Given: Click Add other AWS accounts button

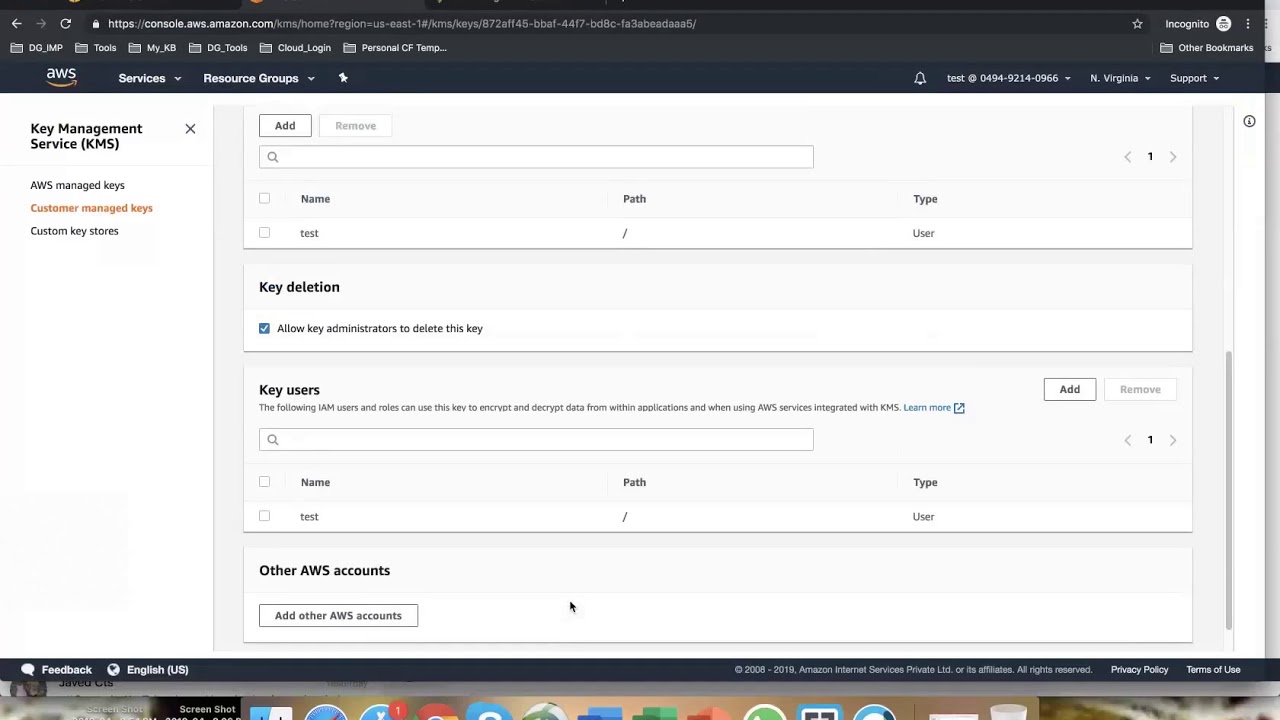Looking at the screenshot, I should click(x=338, y=616).
